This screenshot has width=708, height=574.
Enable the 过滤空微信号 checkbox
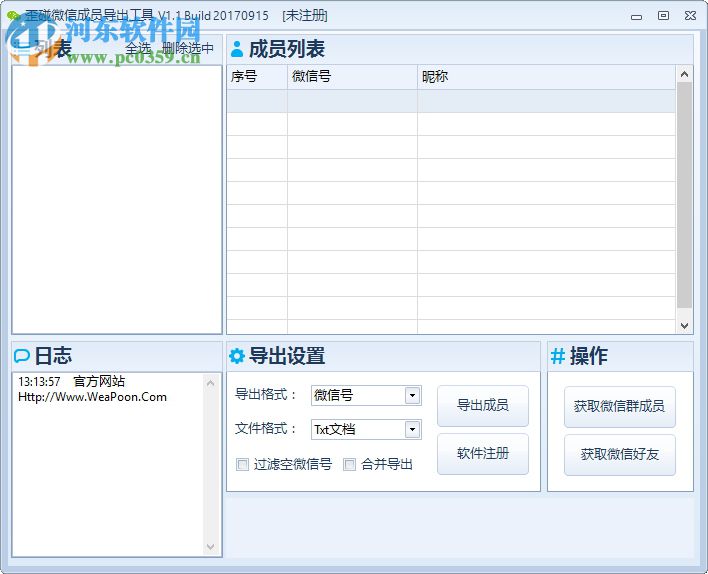point(242,464)
